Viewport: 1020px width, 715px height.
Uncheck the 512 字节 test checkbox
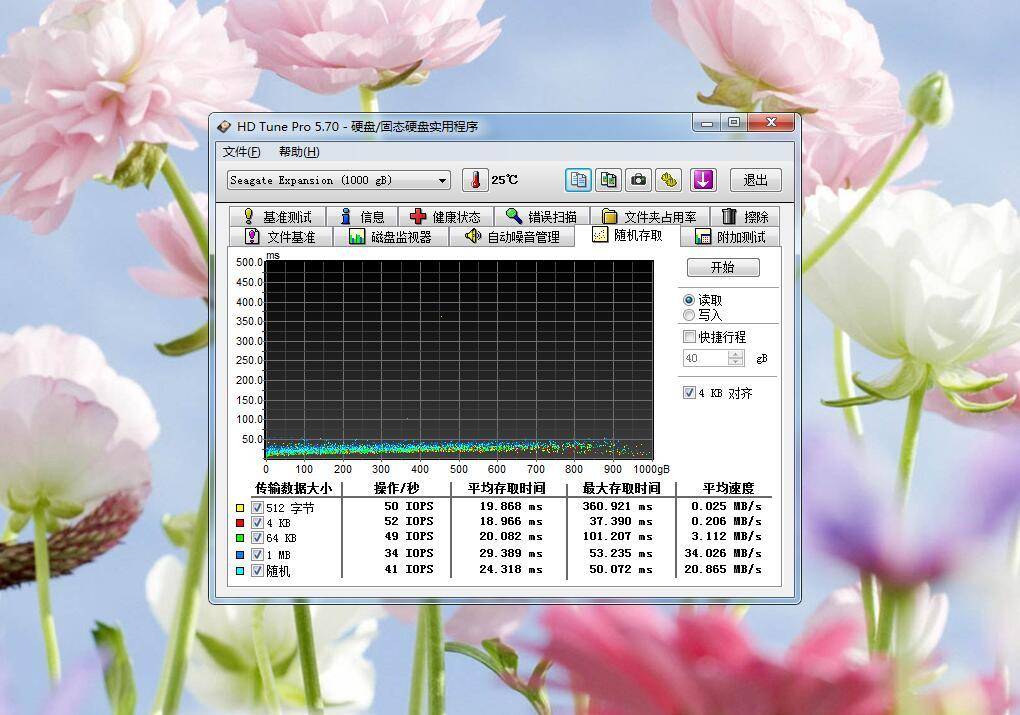click(x=256, y=507)
